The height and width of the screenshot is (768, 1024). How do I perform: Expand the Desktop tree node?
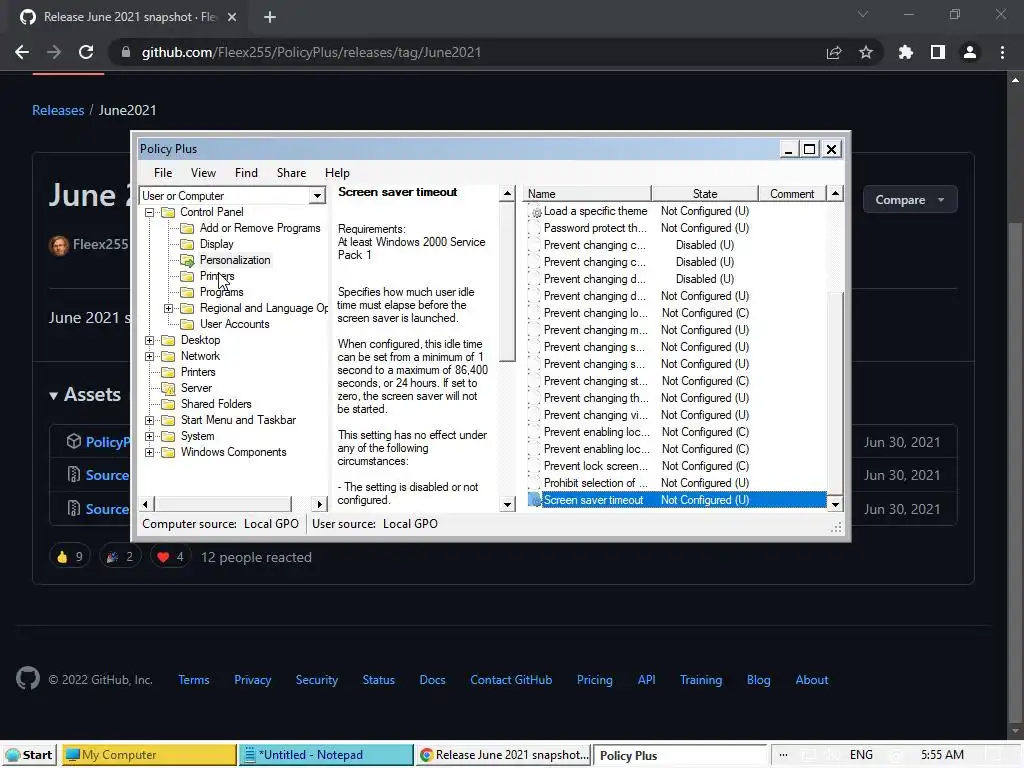[150, 340]
